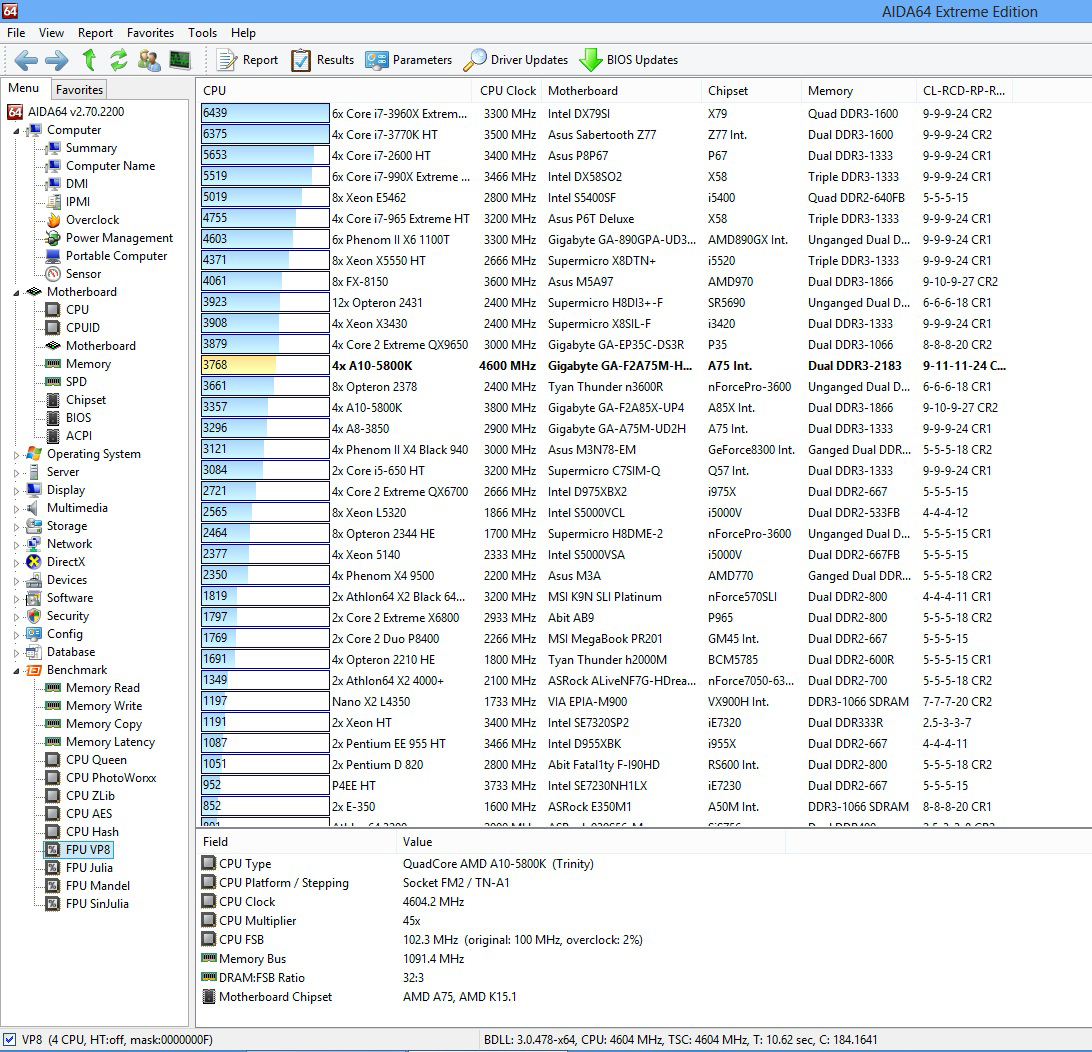
Task: Click the Storage drive icon
Action: point(33,526)
